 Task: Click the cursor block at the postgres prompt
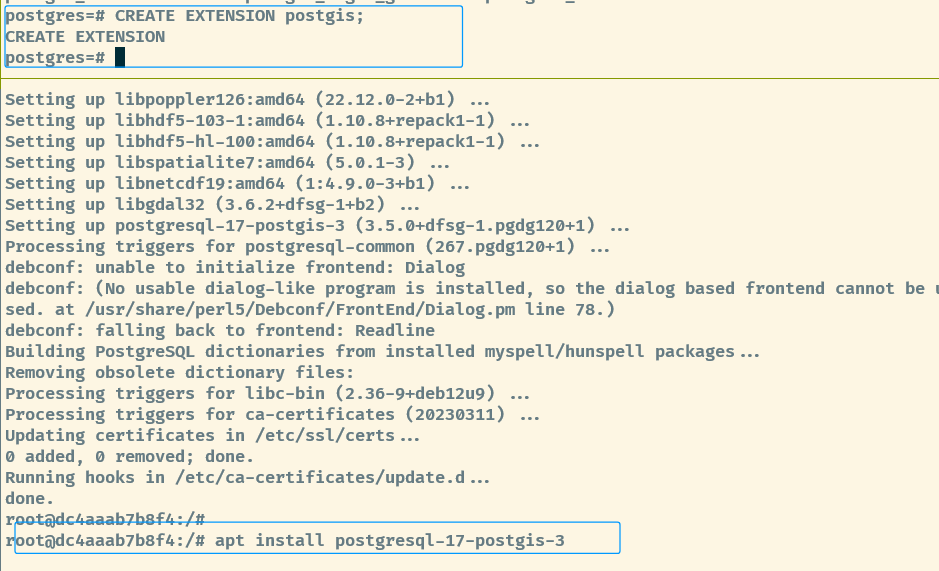pyautogui.click(x=120, y=58)
